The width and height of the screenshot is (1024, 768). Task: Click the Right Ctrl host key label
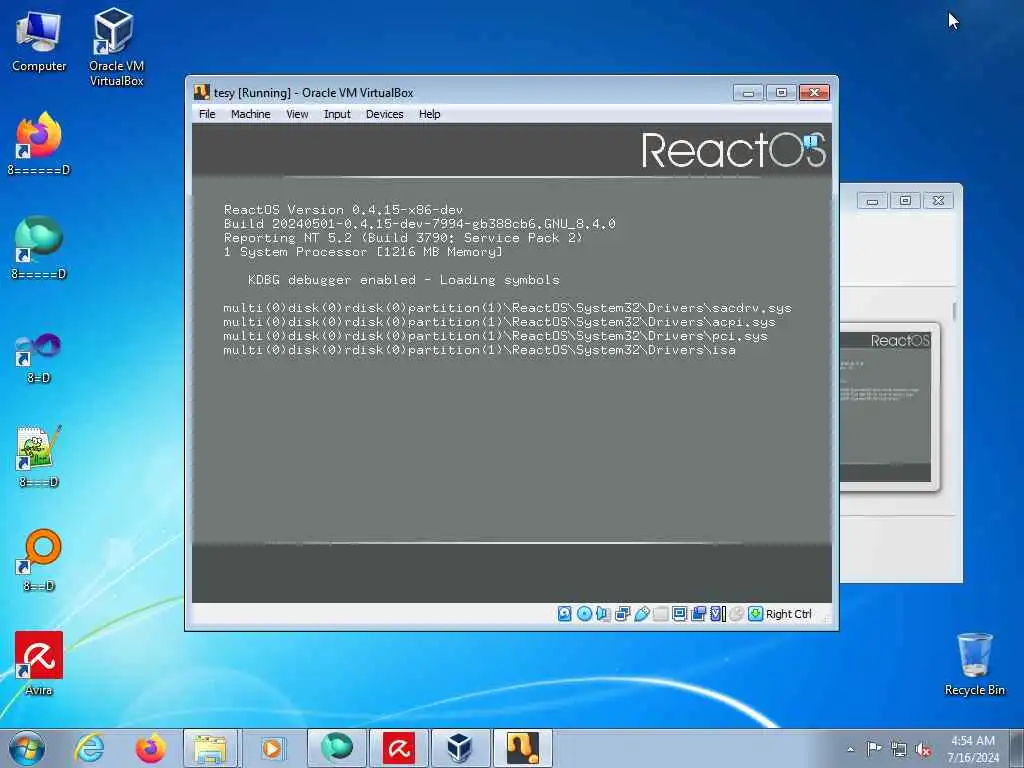click(788, 614)
